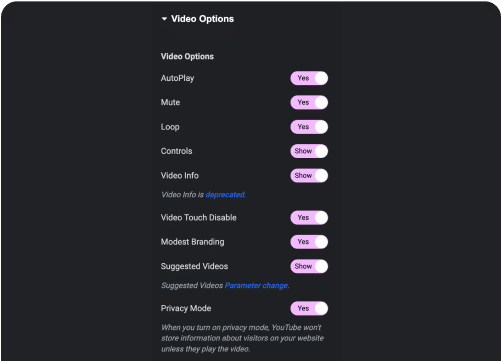The image size is (501, 361).
Task: Click the Suggested Videos label
Action: tap(194, 266)
